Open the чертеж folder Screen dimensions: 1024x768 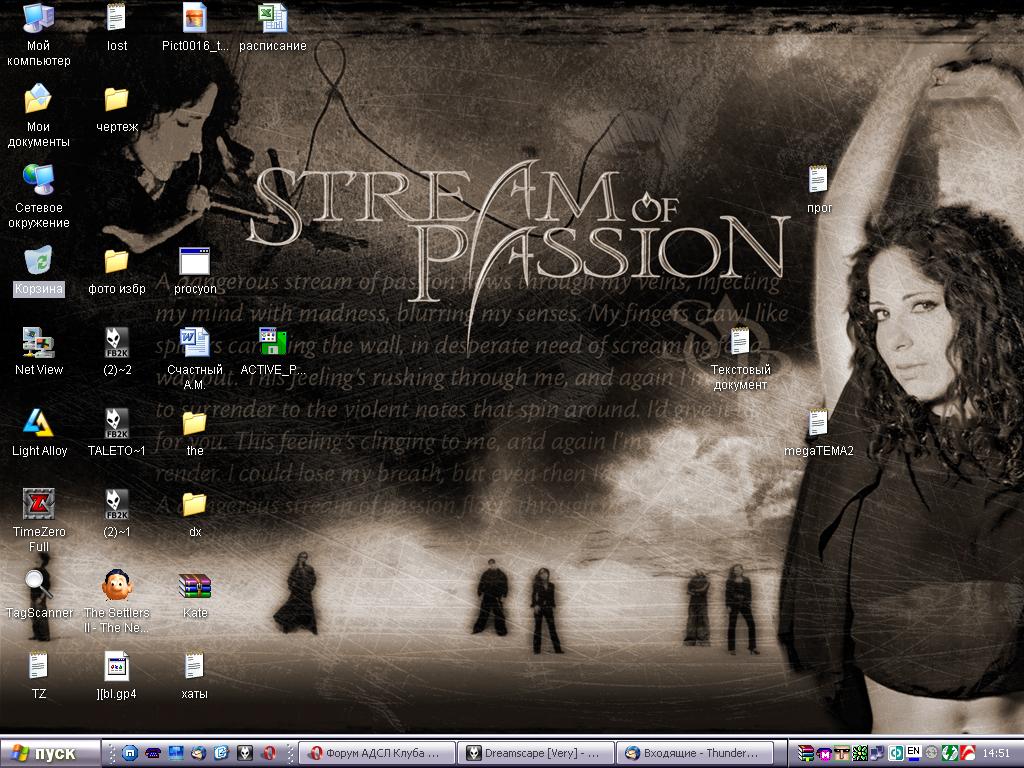(117, 100)
